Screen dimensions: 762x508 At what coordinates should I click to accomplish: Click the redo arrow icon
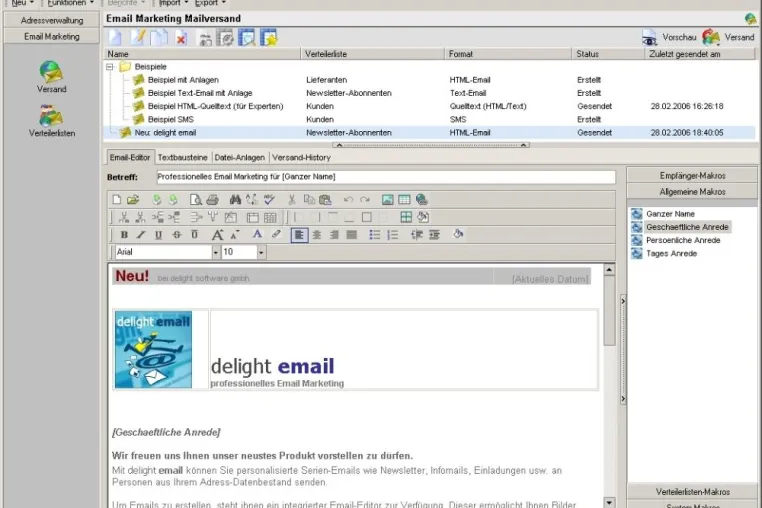pyautogui.click(x=365, y=199)
